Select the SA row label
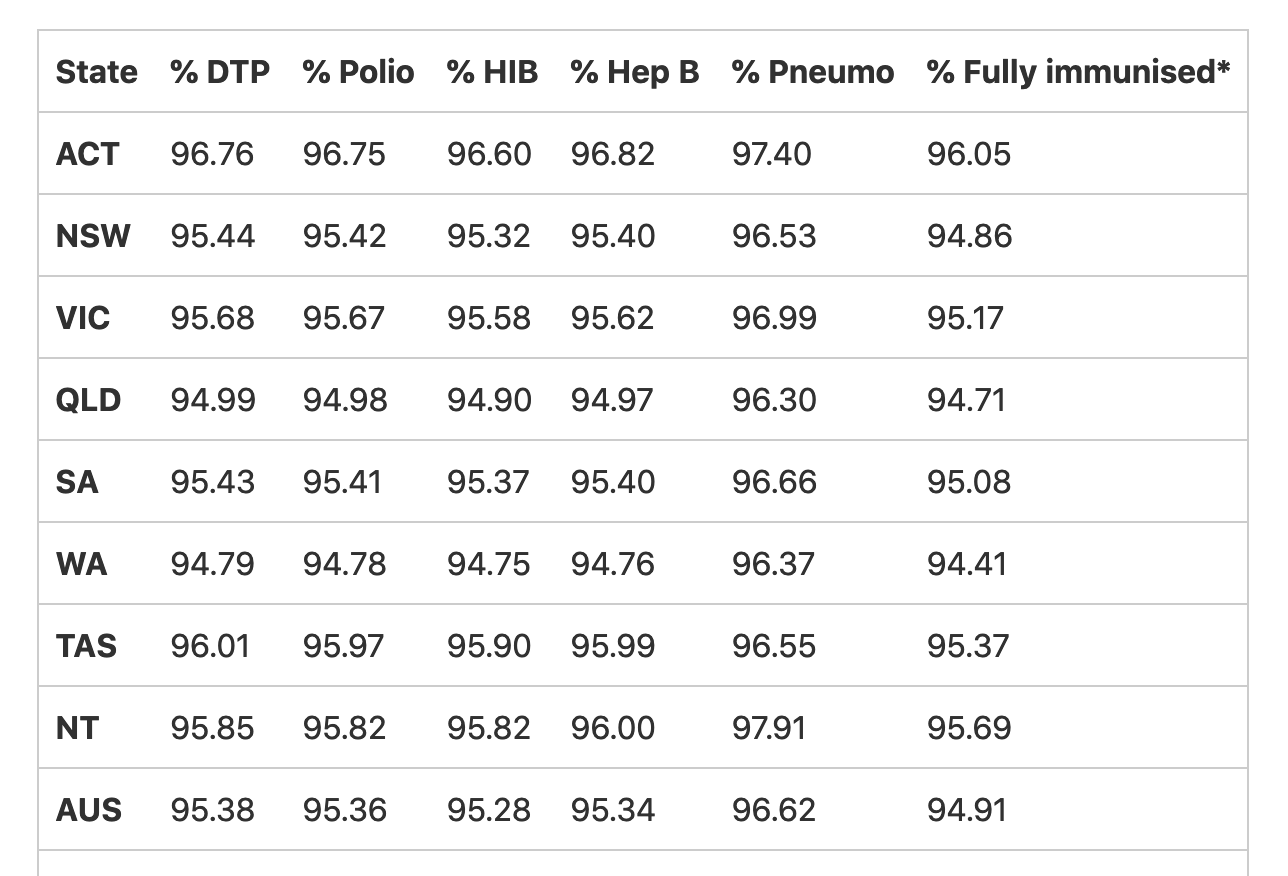 [77, 482]
